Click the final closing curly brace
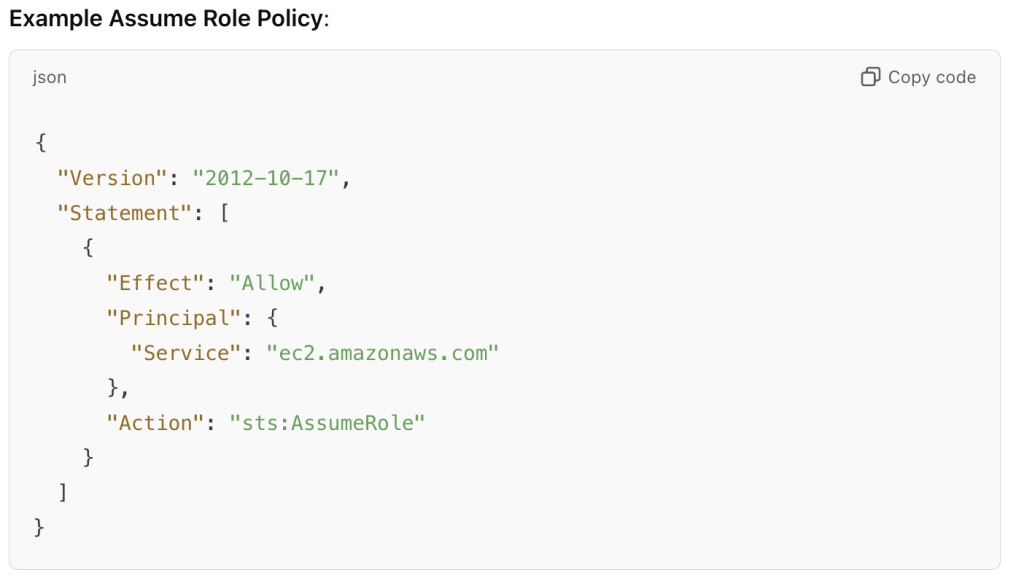Screen dimensions: 1024x586 [40, 527]
